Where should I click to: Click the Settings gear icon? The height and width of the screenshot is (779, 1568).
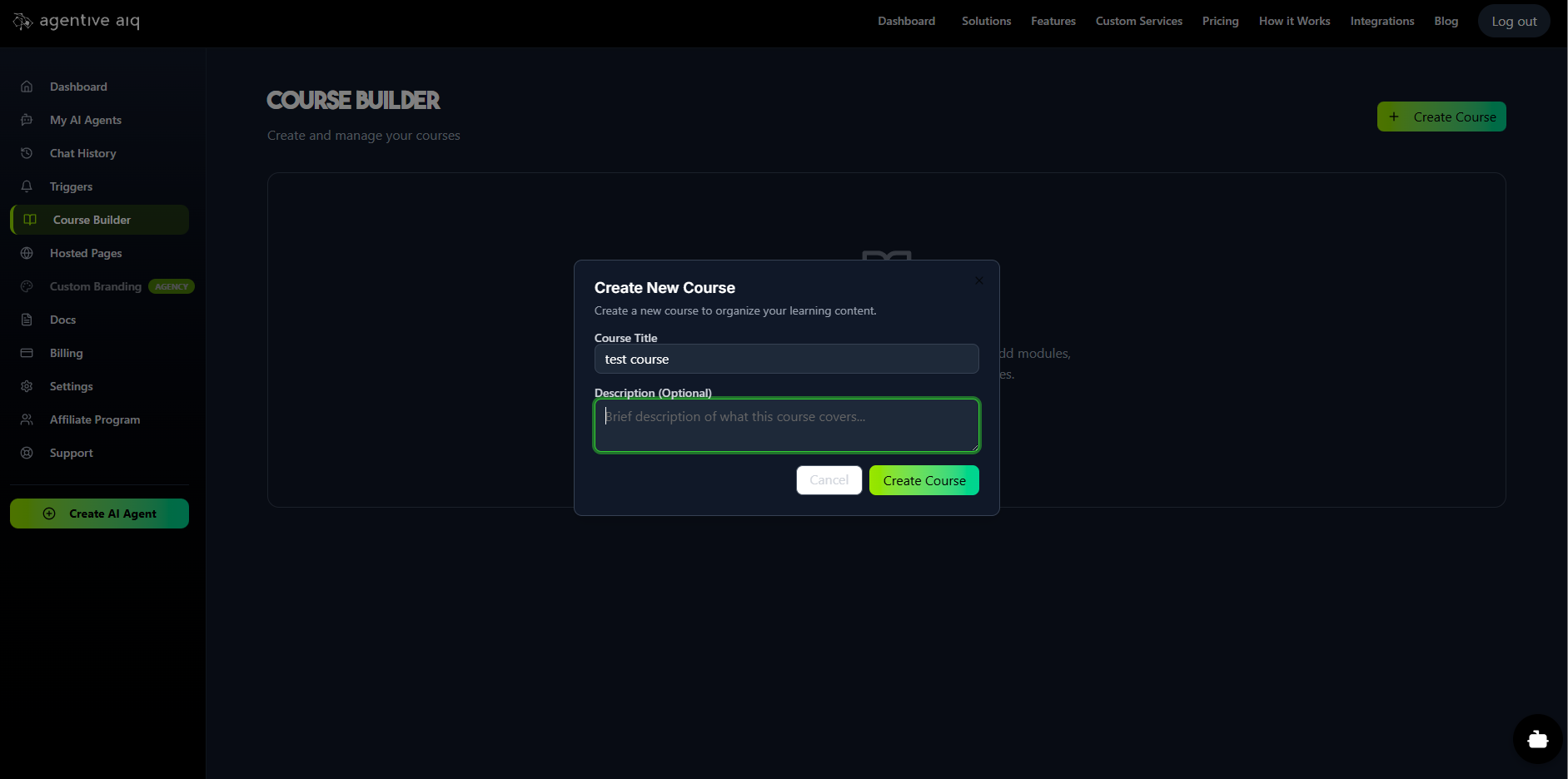27,386
